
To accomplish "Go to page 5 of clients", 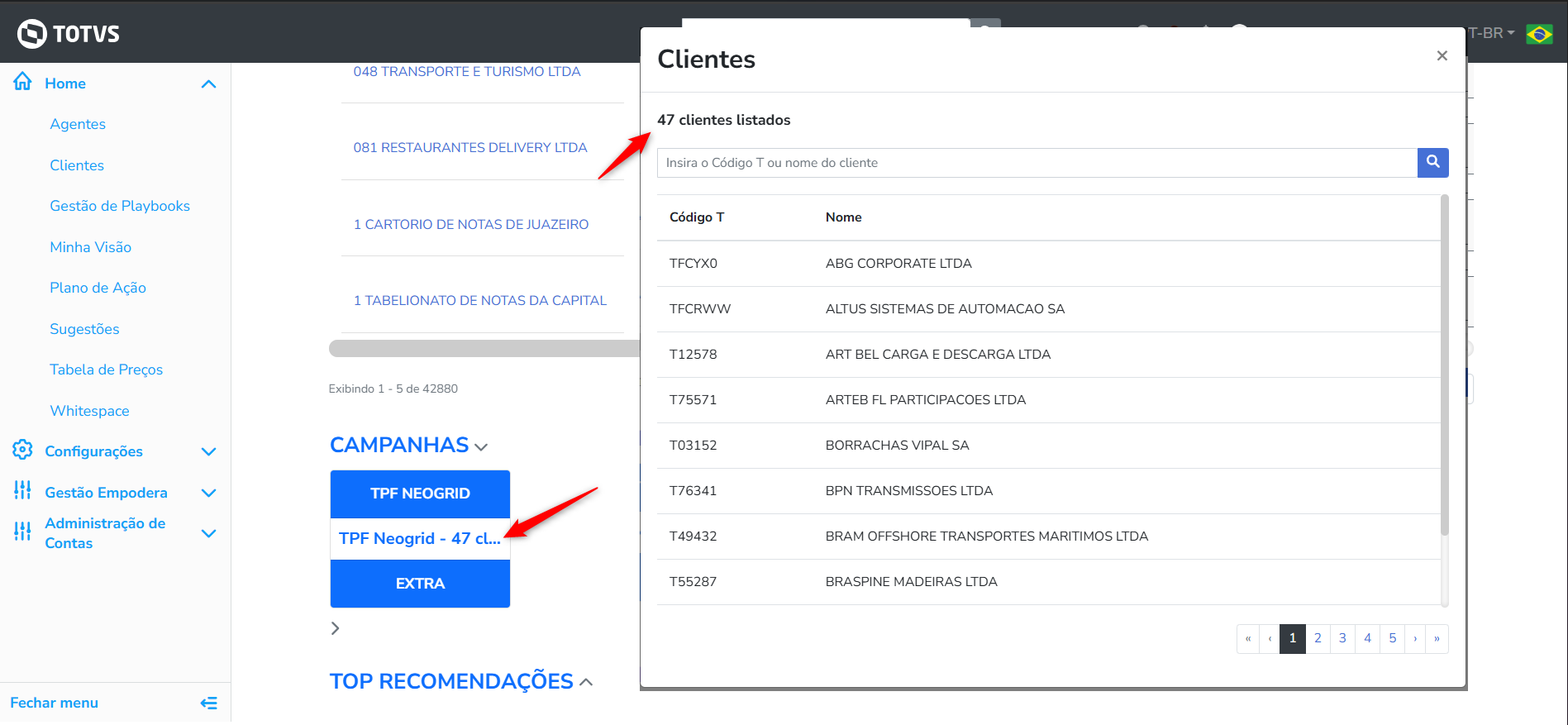I will tap(1392, 638).
